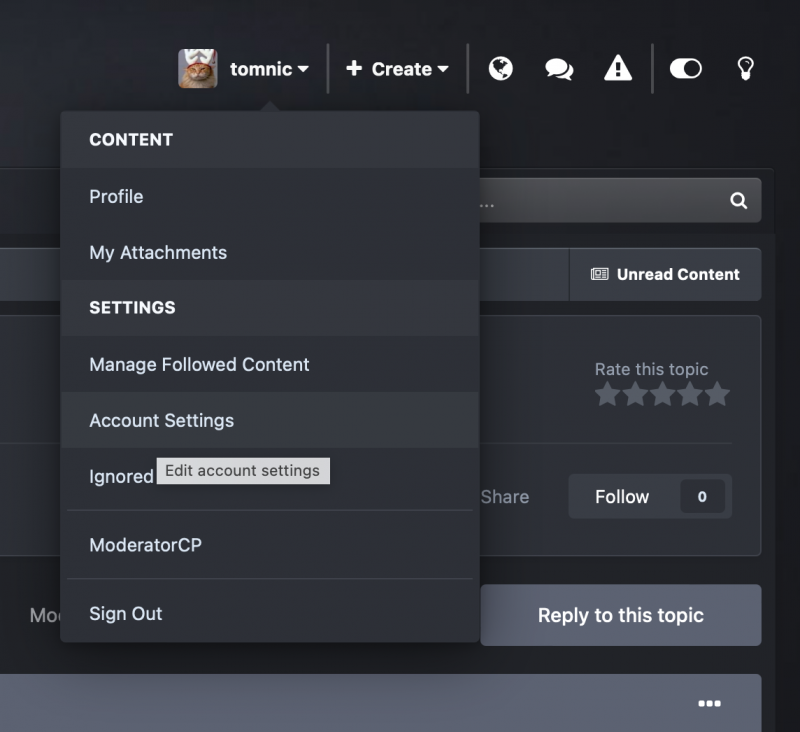
Task: Open Account Settings menu item
Action: (x=161, y=421)
